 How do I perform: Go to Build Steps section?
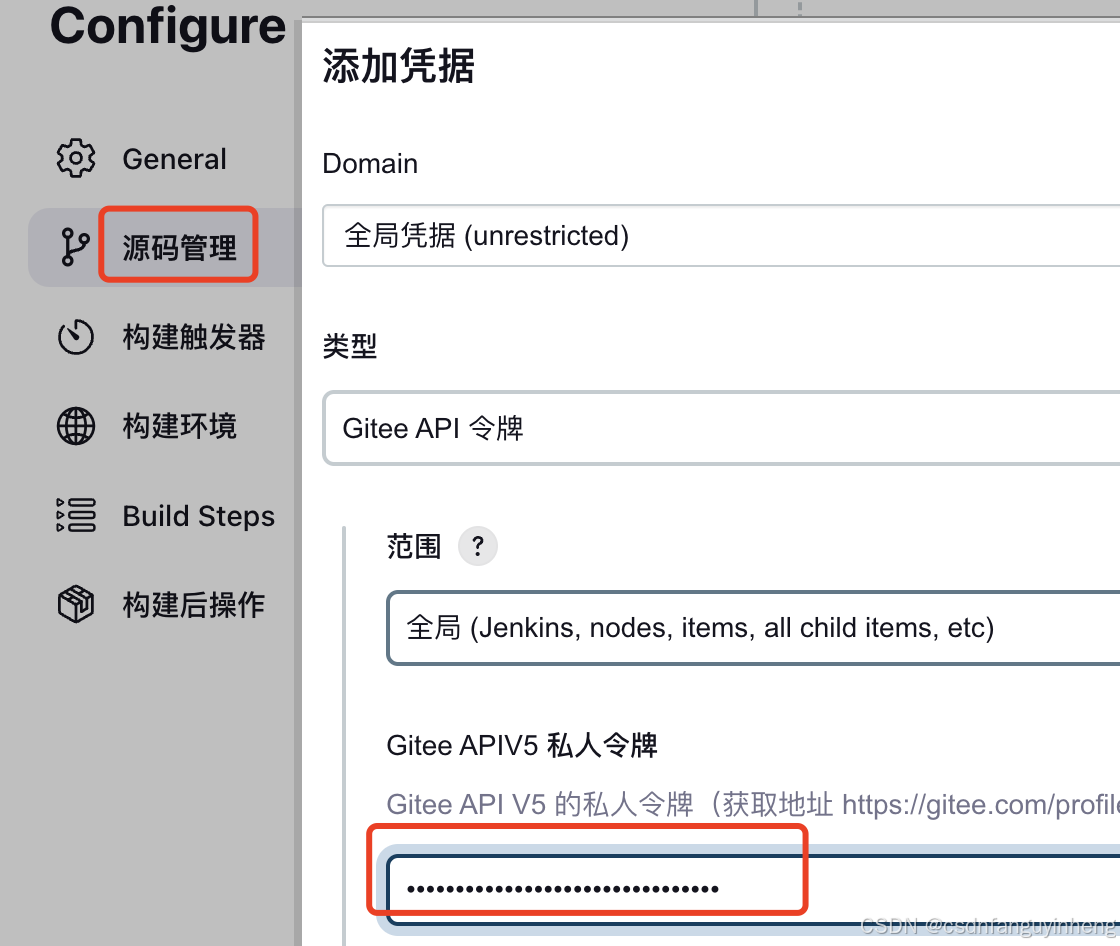point(199,516)
